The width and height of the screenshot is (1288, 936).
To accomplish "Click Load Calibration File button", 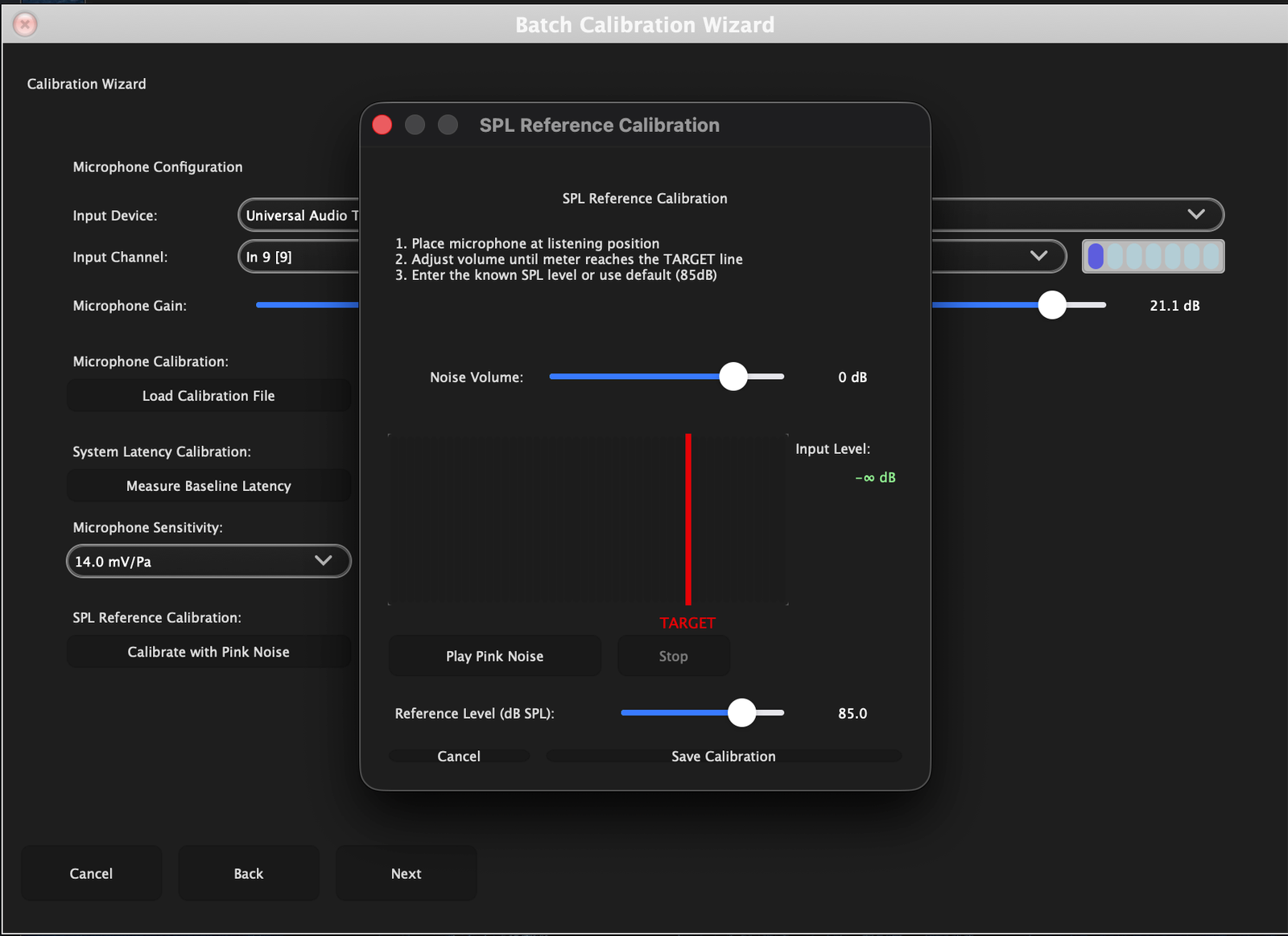I will coord(208,396).
